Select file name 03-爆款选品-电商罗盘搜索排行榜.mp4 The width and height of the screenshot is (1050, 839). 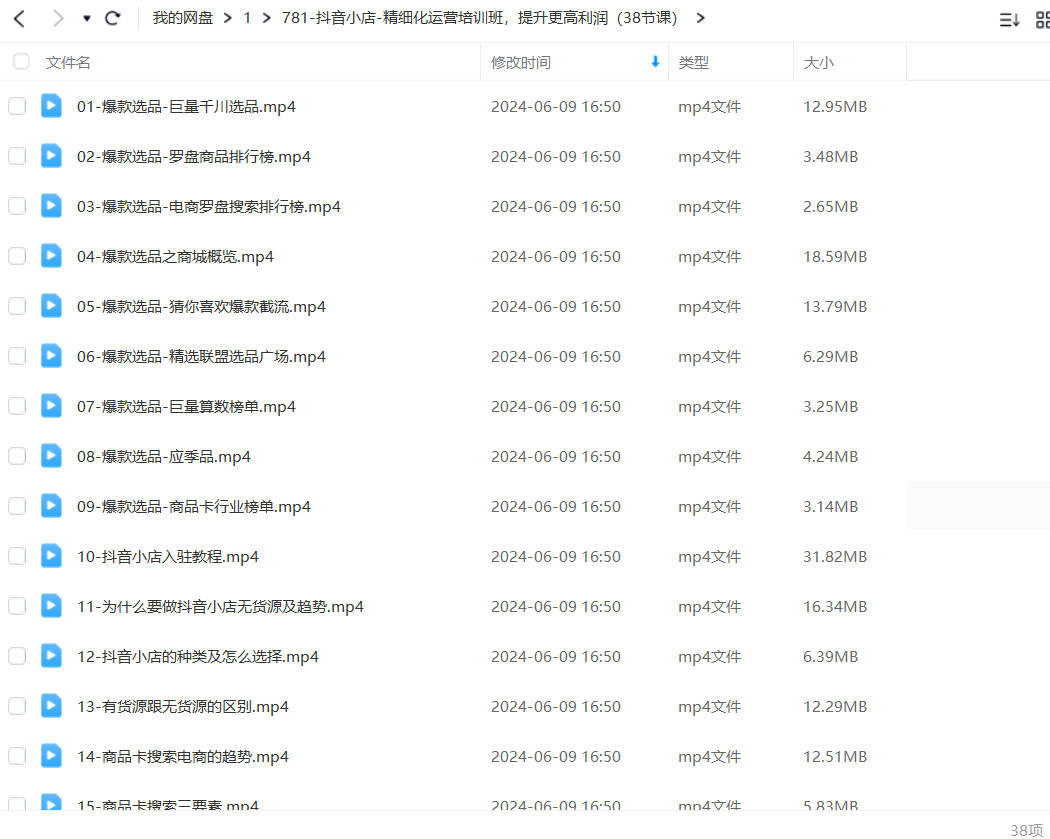[209, 206]
